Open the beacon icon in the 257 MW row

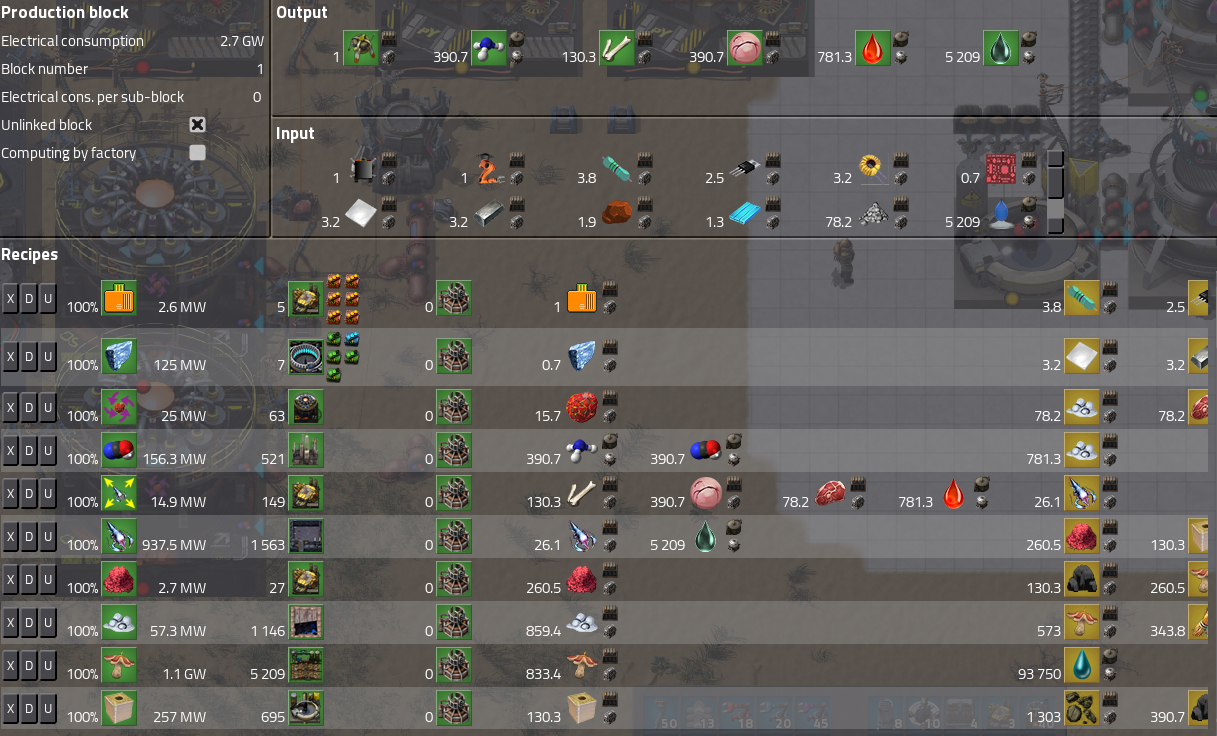[454, 708]
